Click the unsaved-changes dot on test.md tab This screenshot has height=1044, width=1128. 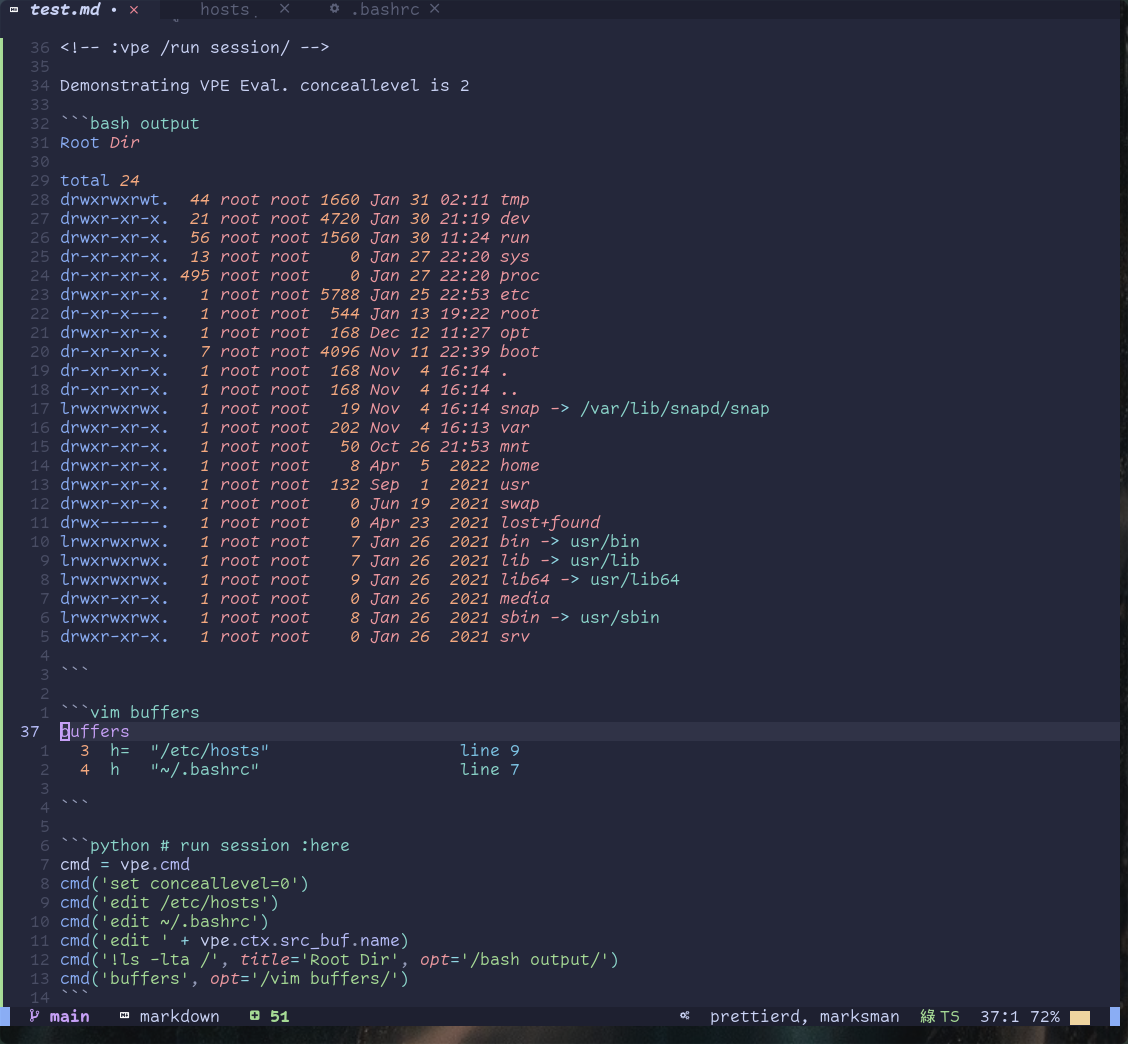[114, 10]
